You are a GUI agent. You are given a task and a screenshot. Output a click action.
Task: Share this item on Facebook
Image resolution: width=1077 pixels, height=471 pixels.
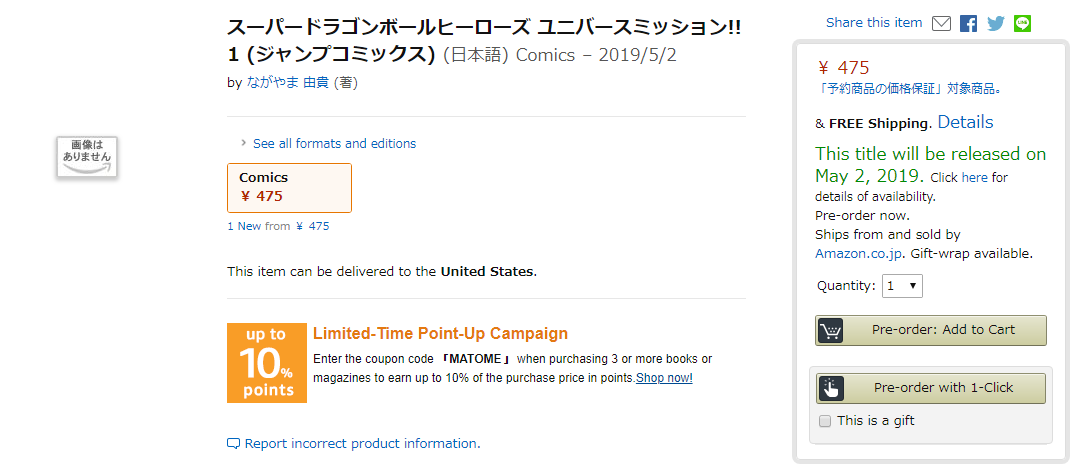click(x=968, y=23)
